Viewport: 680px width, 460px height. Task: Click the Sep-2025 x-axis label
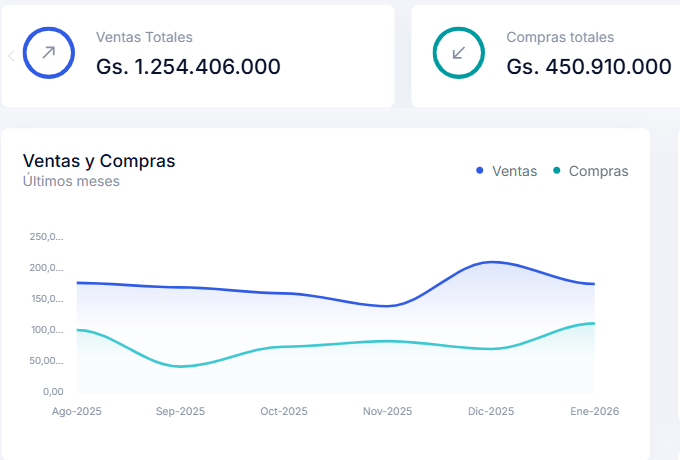tap(180, 411)
